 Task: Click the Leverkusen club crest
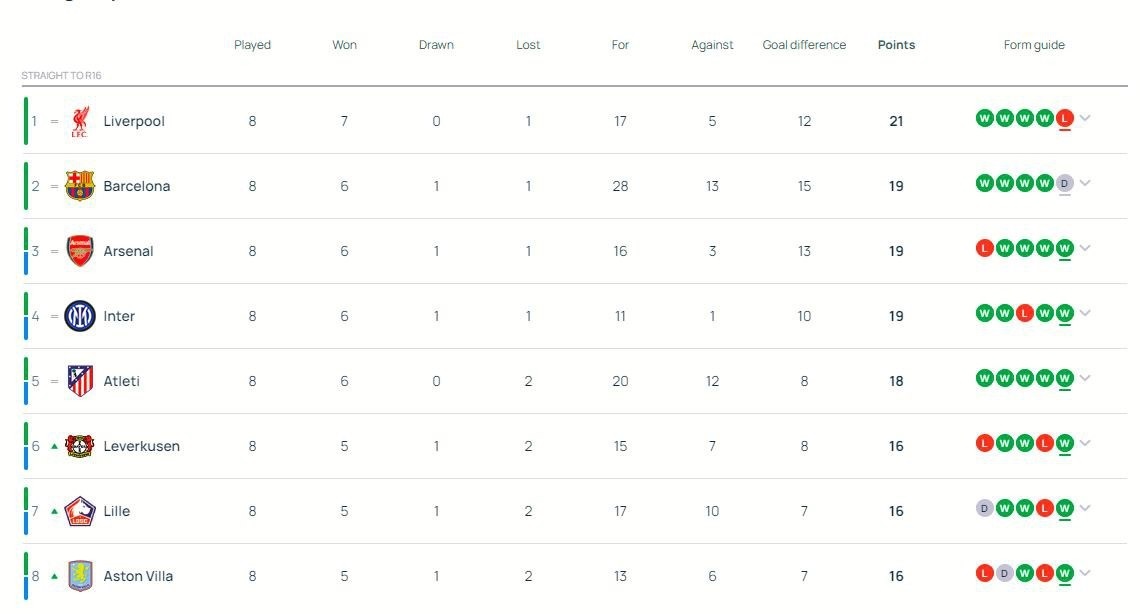click(x=80, y=446)
